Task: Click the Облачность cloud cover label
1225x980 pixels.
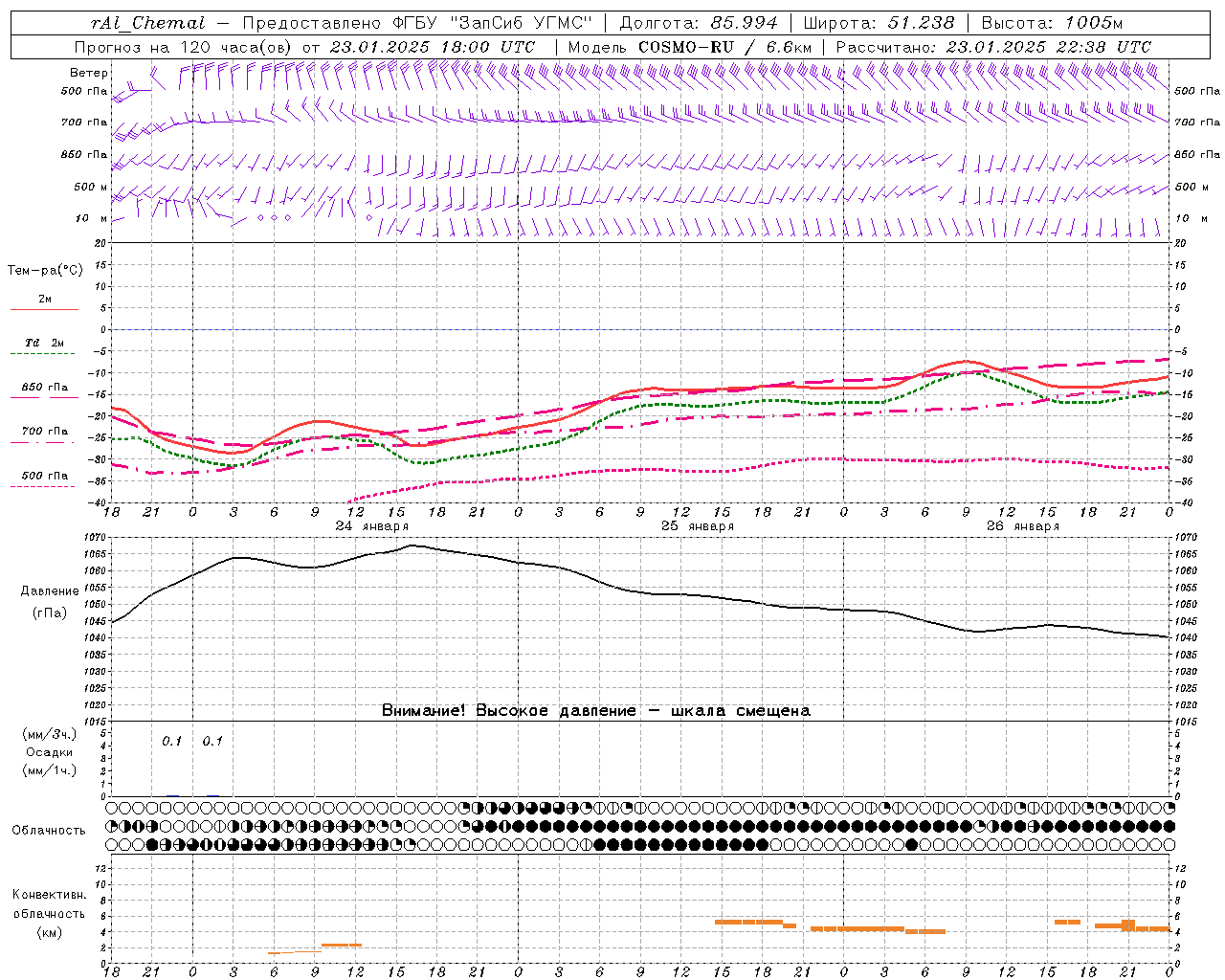Action: point(49,831)
